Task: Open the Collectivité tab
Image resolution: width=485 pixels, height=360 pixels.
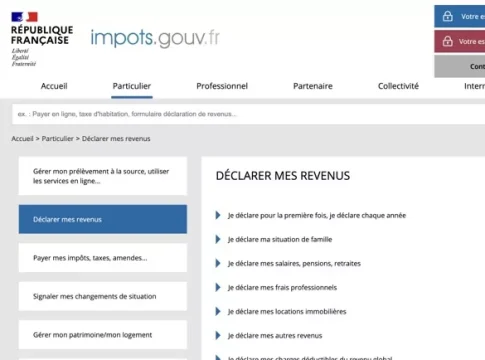Action: coord(398,86)
